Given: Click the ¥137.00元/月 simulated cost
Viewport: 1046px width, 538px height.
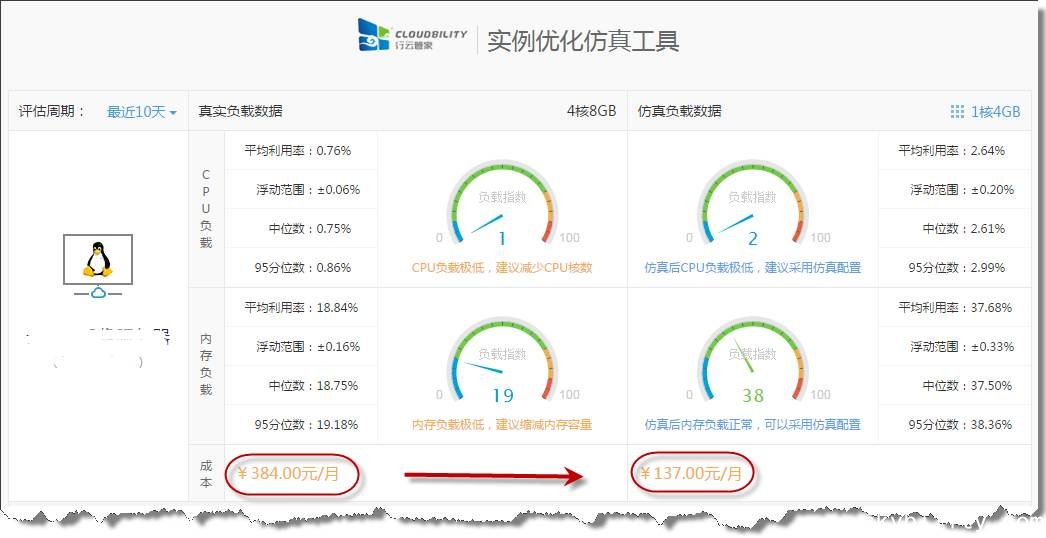Looking at the screenshot, I should (x=692, y=474).
